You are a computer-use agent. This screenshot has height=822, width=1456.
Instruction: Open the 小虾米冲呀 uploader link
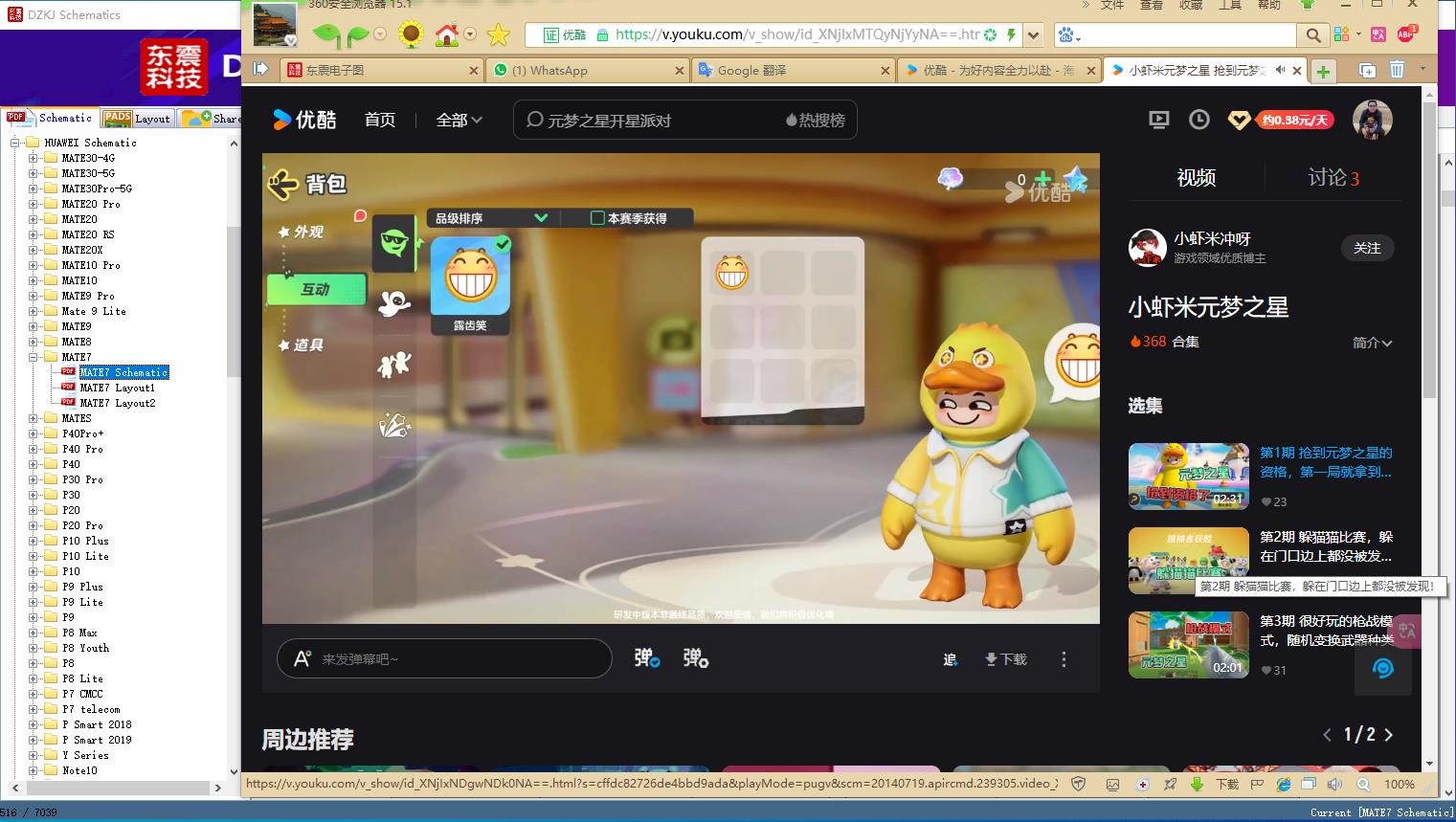pos(1212,238)
